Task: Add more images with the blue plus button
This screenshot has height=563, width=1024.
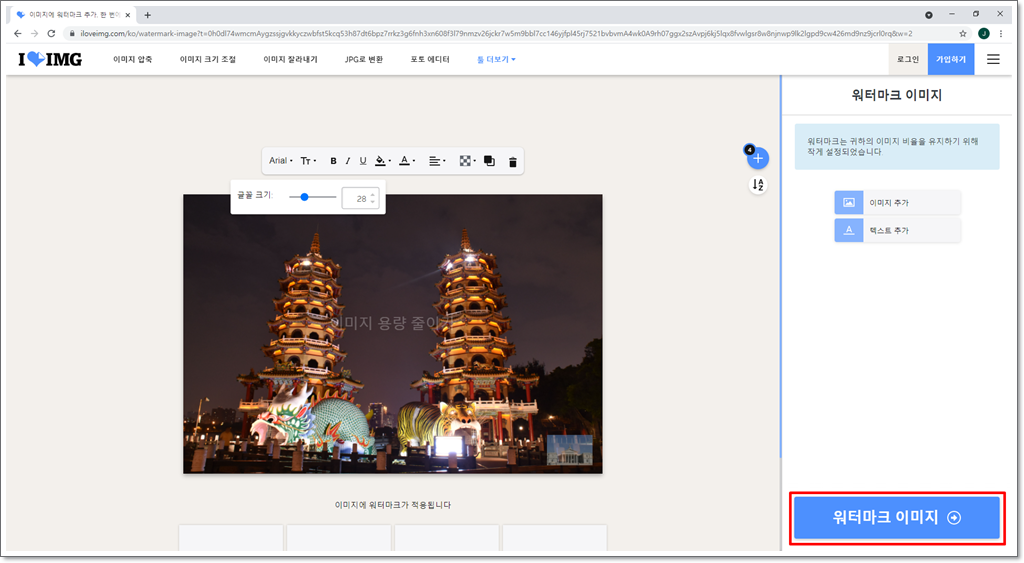Action: coord(758,158)
